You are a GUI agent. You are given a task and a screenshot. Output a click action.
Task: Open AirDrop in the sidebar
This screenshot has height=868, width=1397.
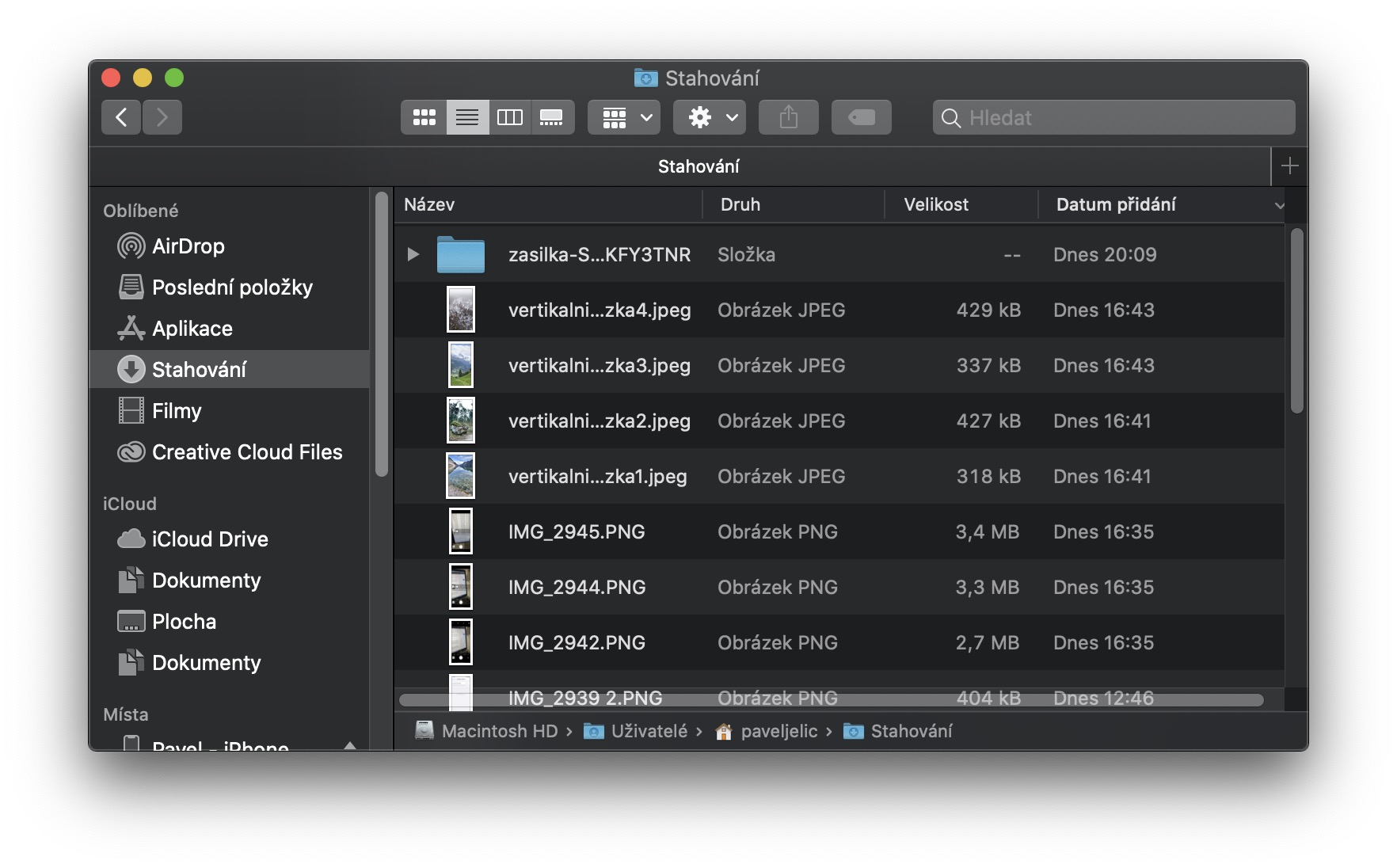point(188,246)
